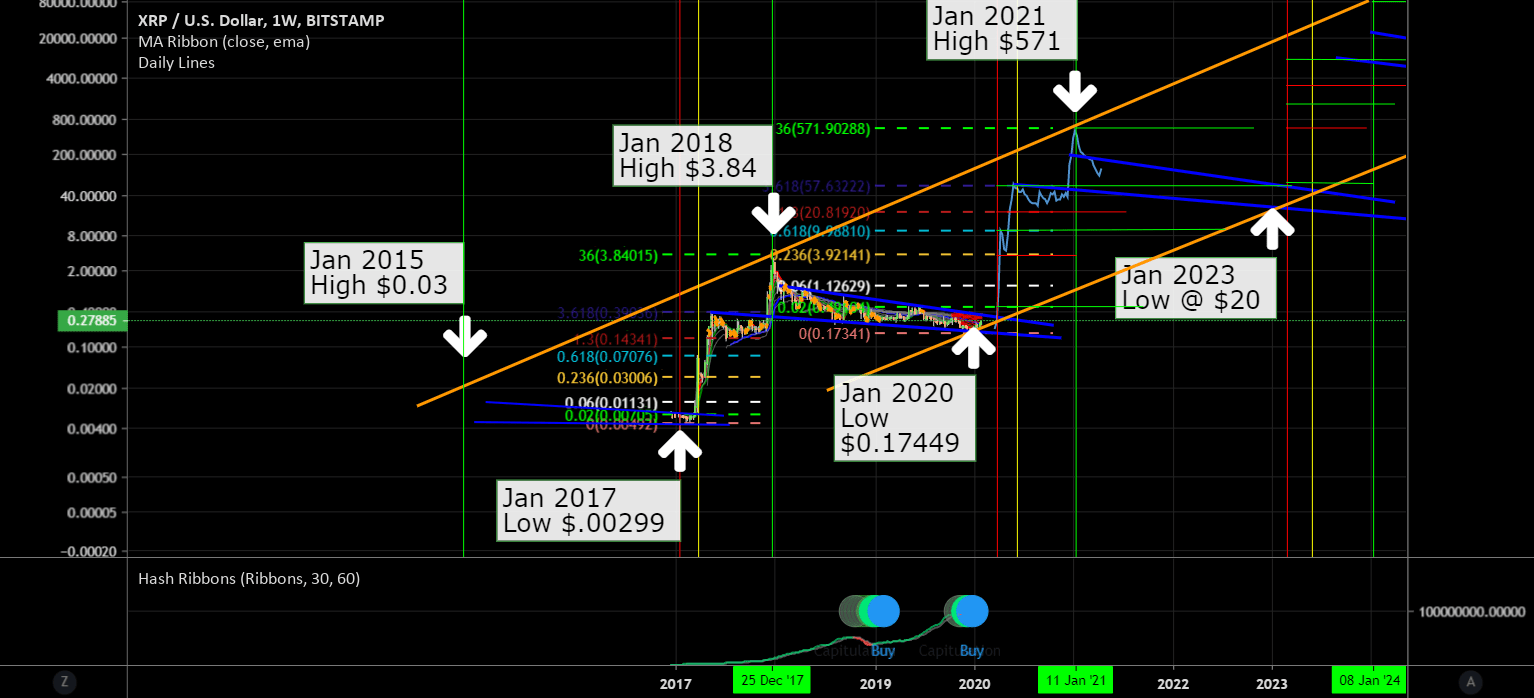Click 2020 on the time axis
Screen dimensions: 1534x698
pyautogui.click(x=974, y=684)
